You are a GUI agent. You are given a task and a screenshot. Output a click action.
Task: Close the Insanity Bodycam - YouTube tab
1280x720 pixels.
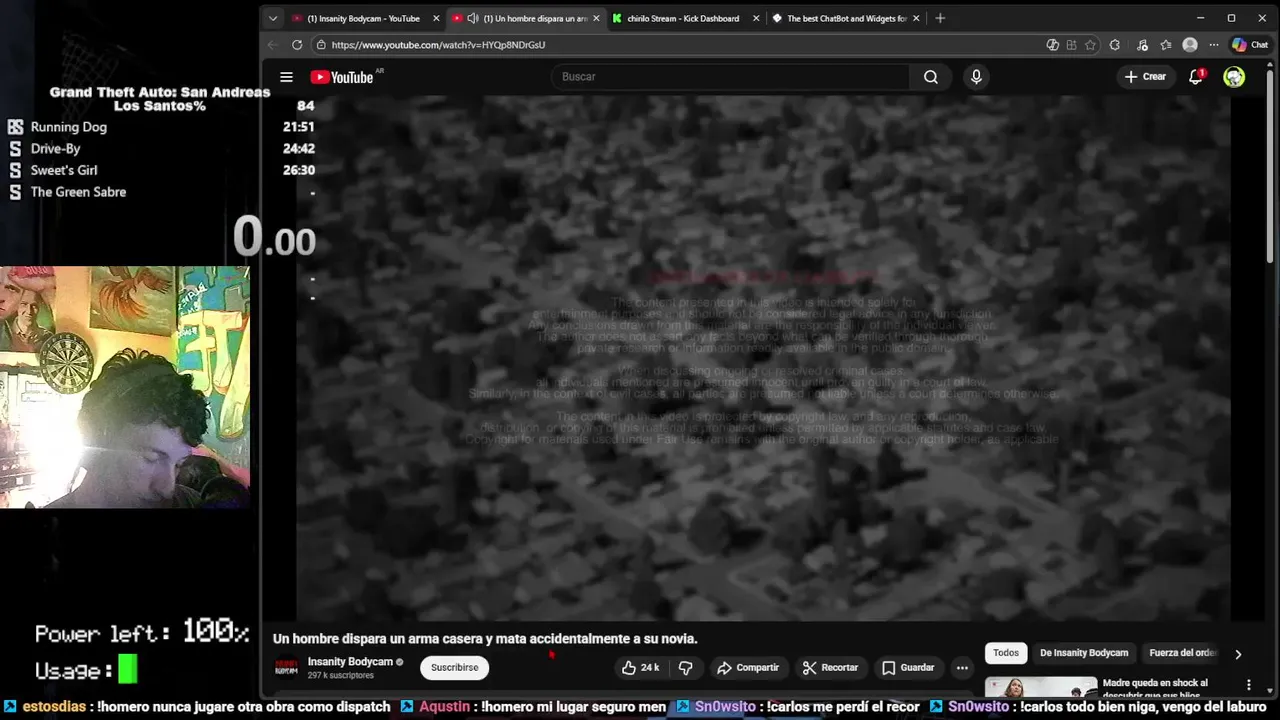coord(436,18)
